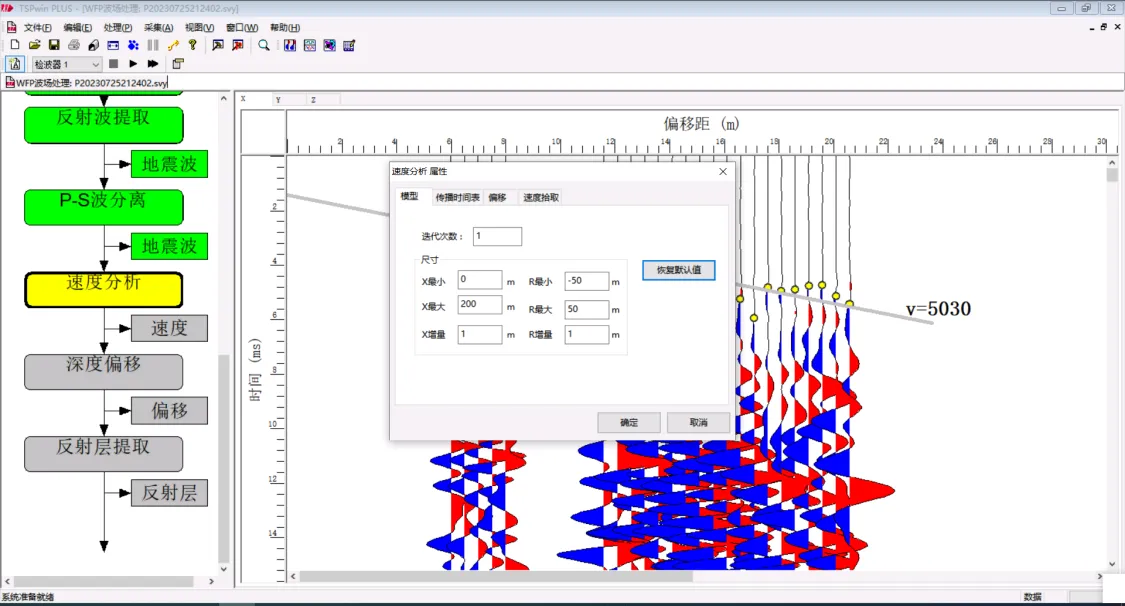Screen dimensions: 1125x606
Task: Click the New document icon
Action: [14, 45]
